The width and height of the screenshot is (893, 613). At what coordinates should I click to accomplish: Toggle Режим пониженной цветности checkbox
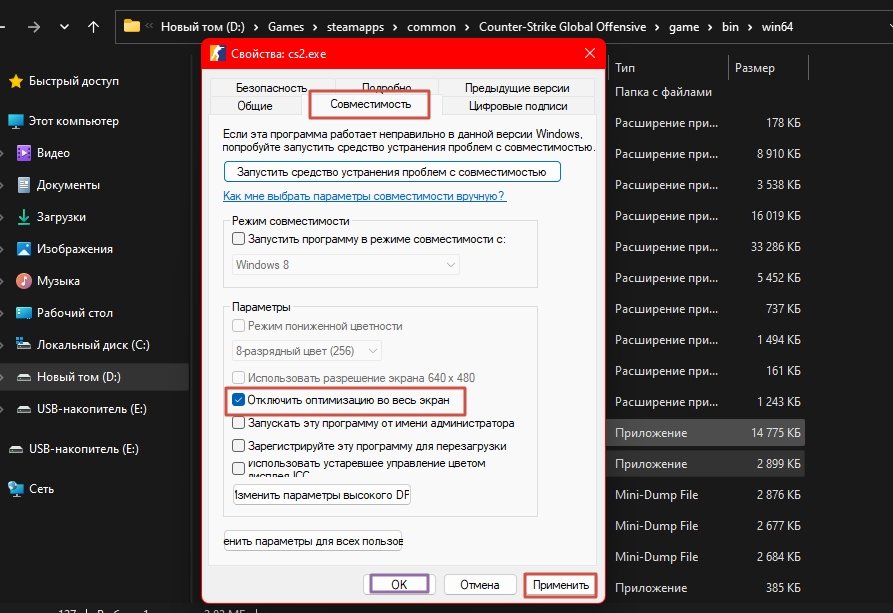(239, 326)
